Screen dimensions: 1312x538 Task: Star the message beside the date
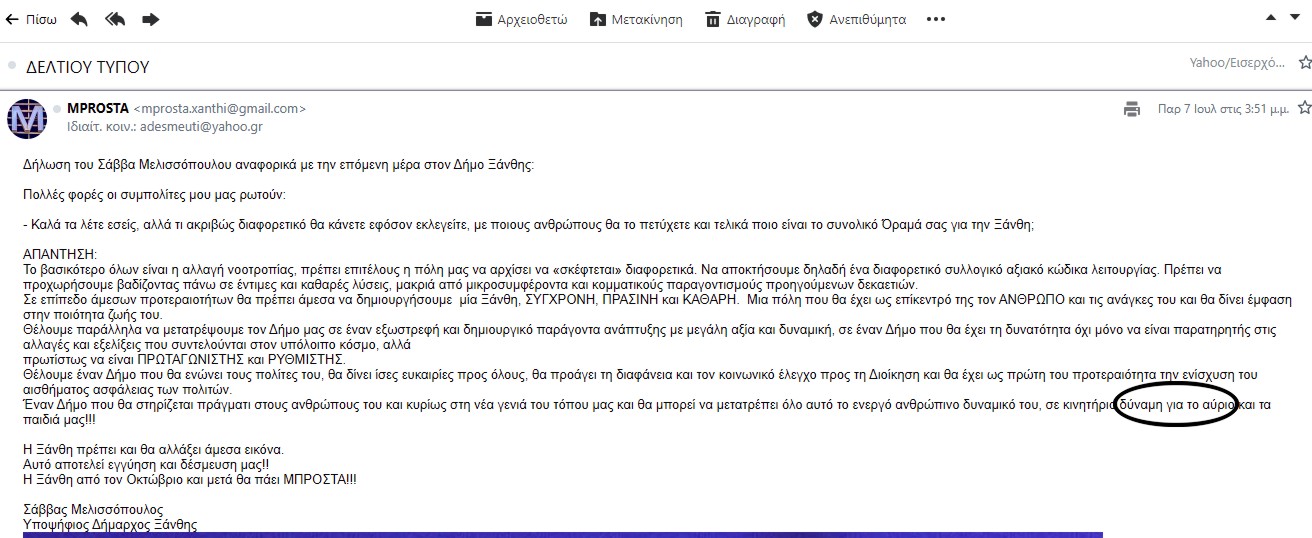tap(1304, 108)
